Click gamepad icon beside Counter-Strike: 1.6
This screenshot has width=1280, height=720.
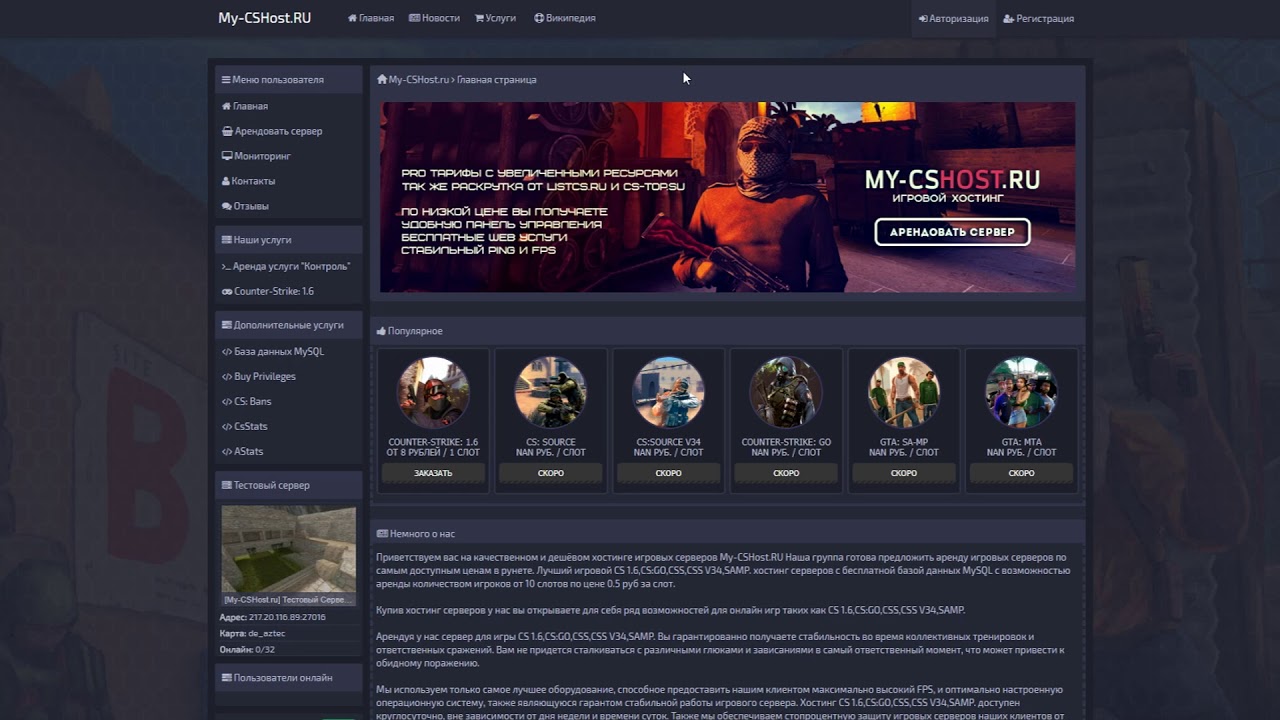click(227, 291)
